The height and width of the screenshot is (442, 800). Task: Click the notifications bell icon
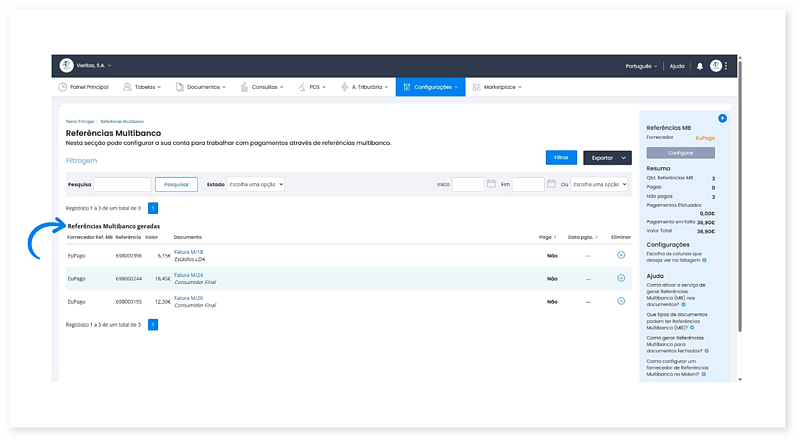pyautogui.click(x=700, y=66)
